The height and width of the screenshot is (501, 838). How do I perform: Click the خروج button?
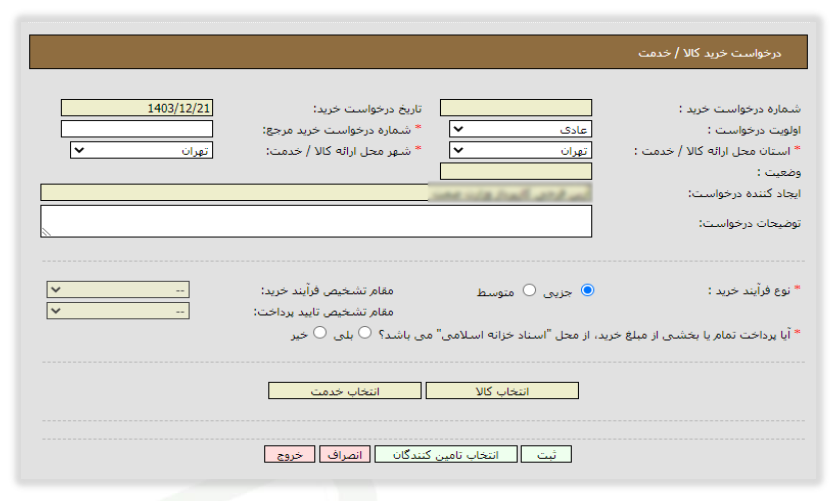click(x=290, y=454)
